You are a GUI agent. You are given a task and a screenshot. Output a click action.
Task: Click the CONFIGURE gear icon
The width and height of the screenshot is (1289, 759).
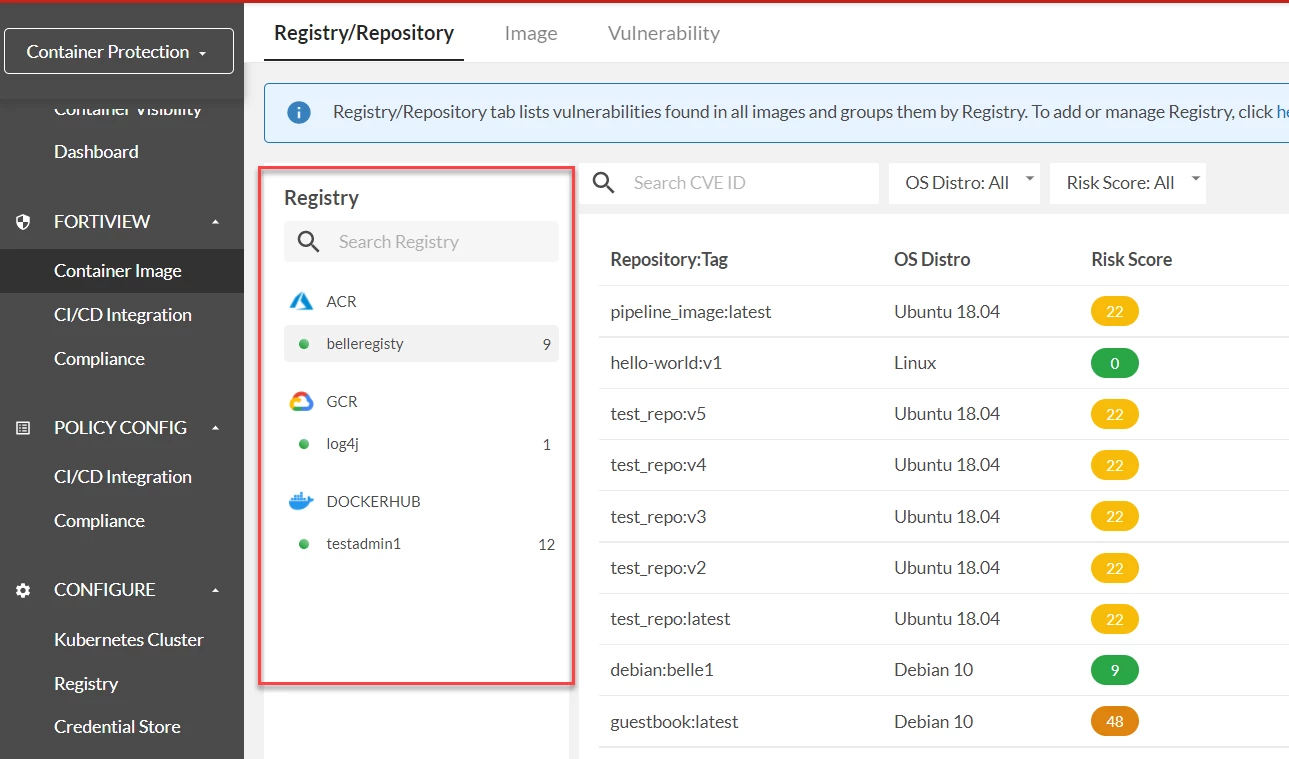point(23,590)
